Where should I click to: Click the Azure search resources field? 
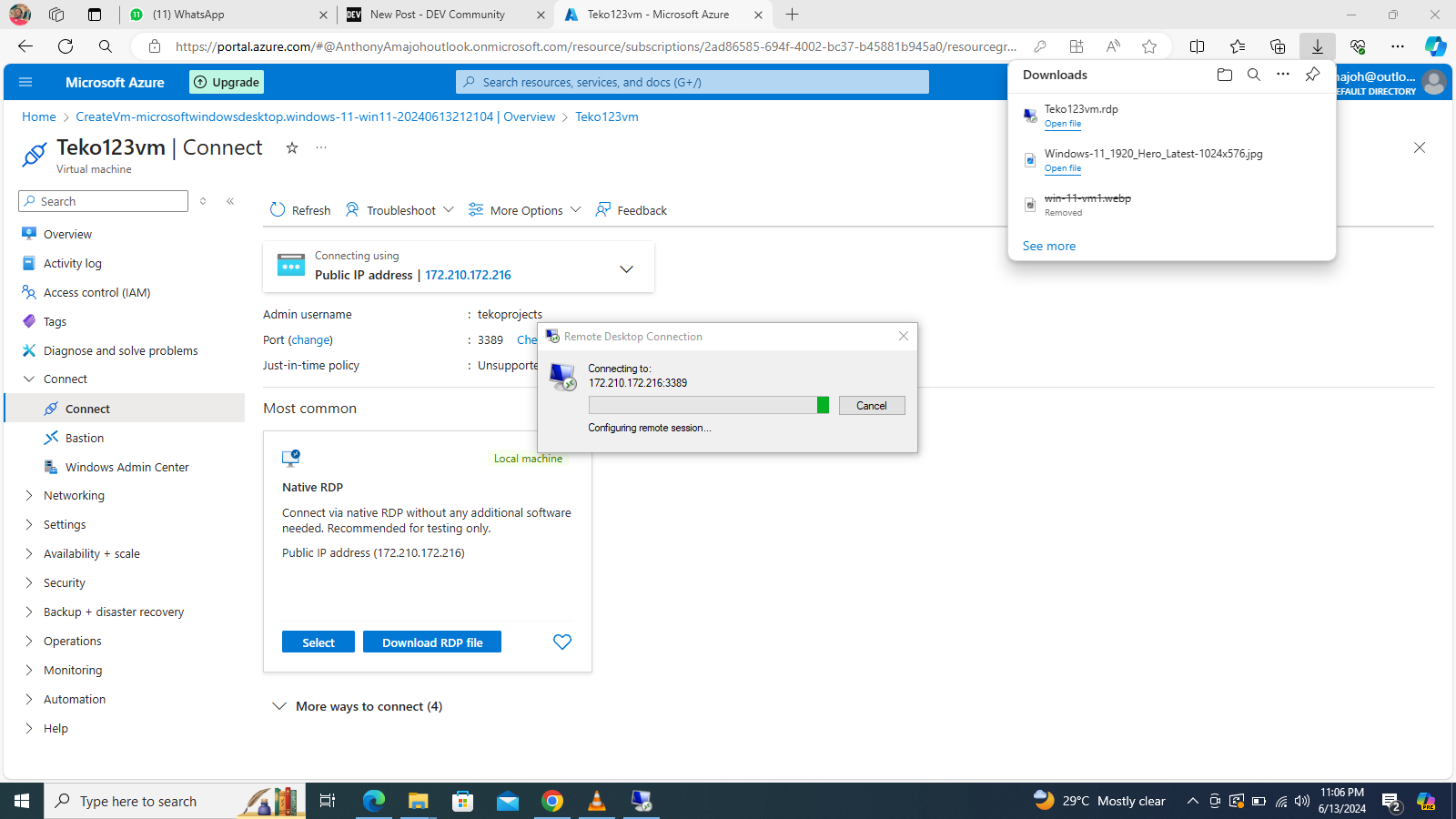[693, 82]
